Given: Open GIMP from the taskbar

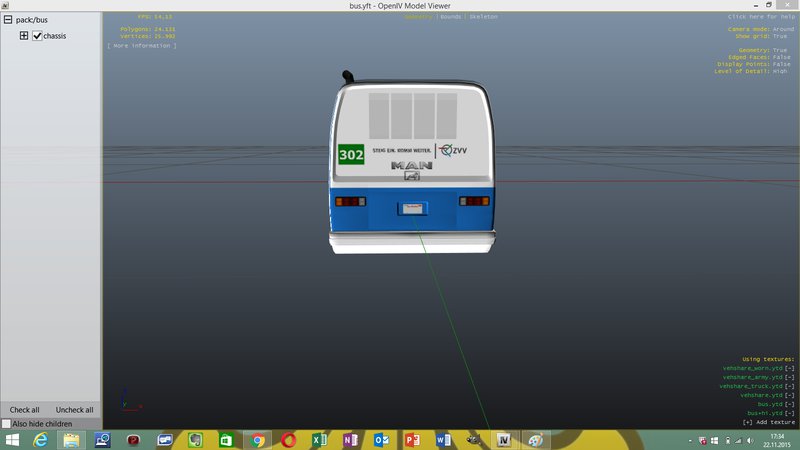Looking at the screenshot, I should pyautogui.click(x=474, y=440).
